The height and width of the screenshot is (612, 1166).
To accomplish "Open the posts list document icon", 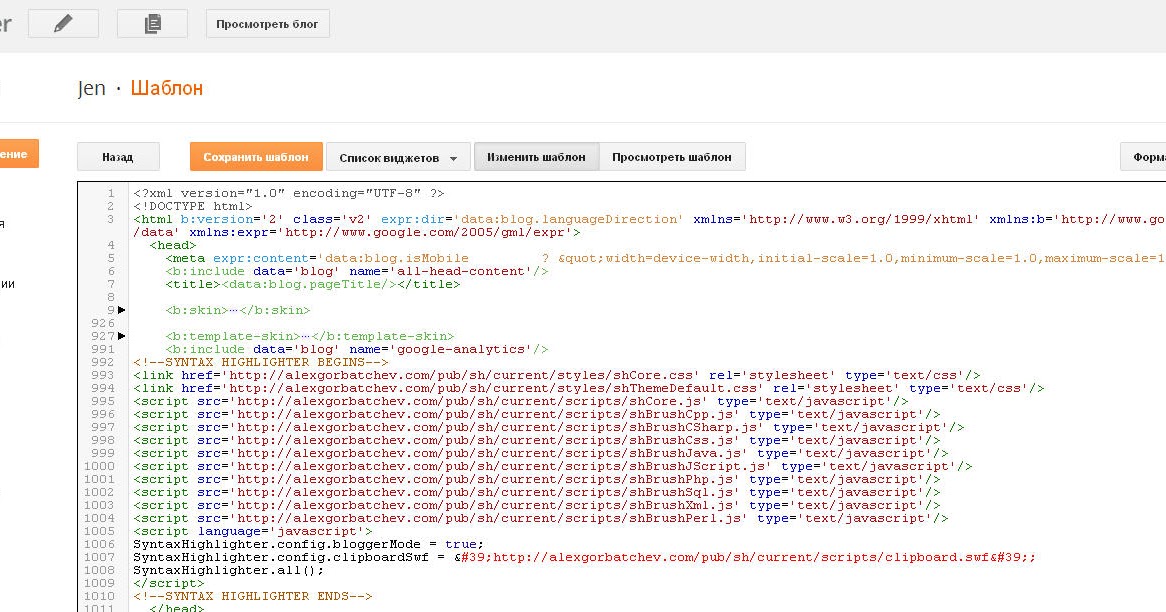I will (x=152, y=24).
